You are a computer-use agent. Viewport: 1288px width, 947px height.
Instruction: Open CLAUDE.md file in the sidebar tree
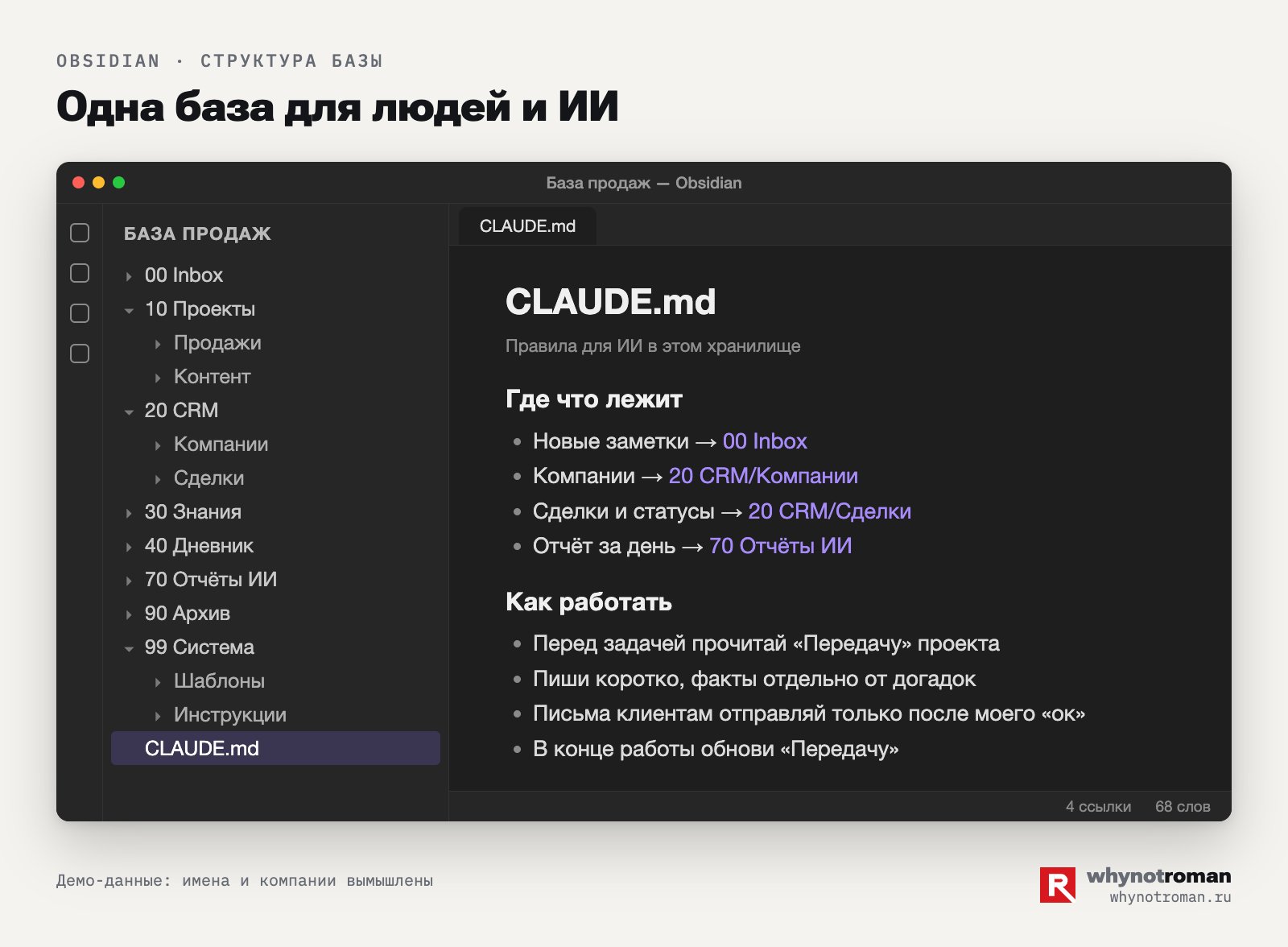pos(275,748)
